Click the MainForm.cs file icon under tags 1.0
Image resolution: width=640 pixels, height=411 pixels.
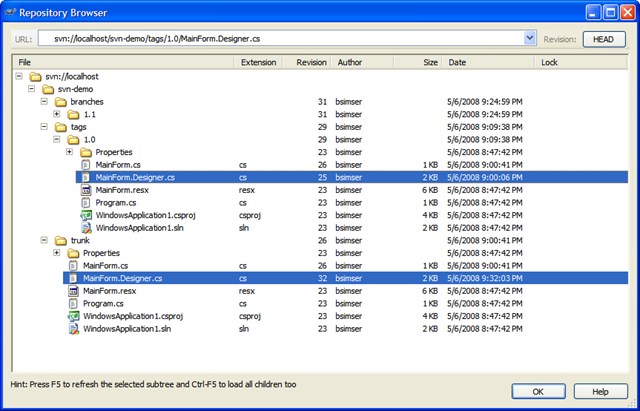(86, 165)
